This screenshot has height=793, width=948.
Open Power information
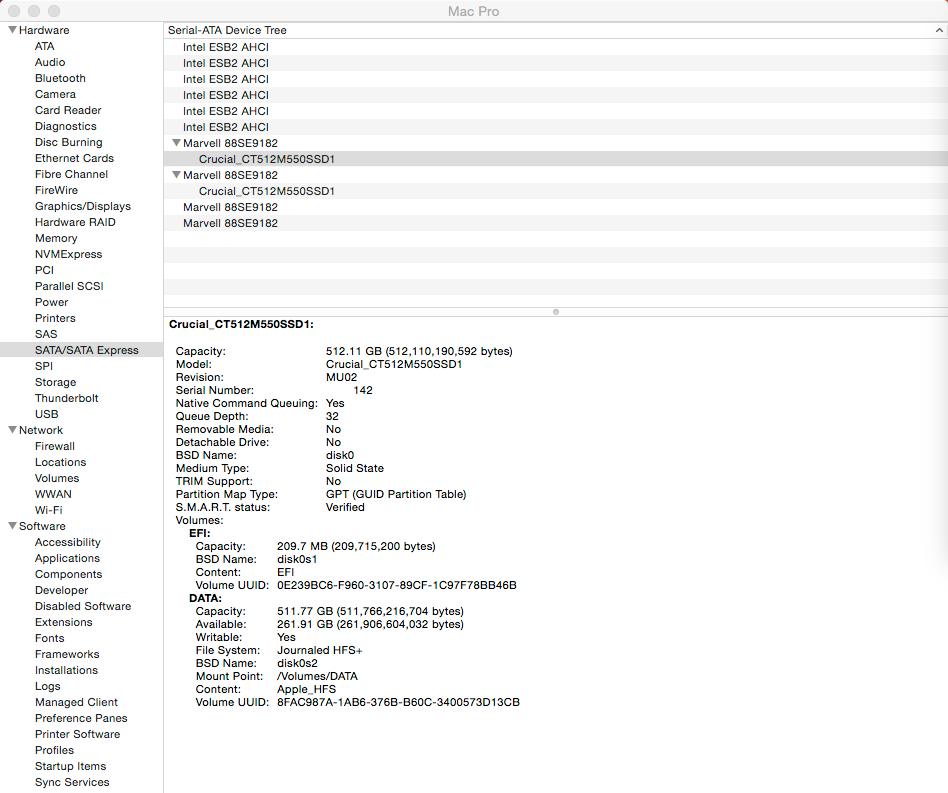(x=51, y=302)
